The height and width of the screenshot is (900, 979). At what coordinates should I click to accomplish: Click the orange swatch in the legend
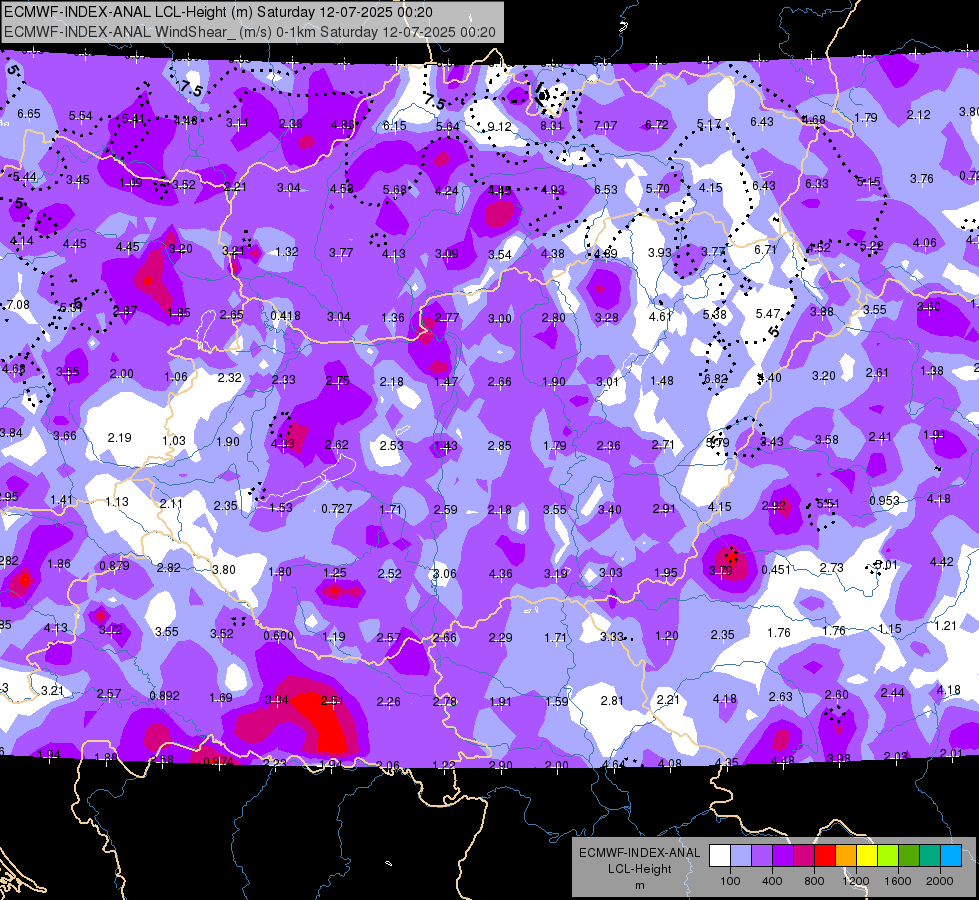[846, 856]
